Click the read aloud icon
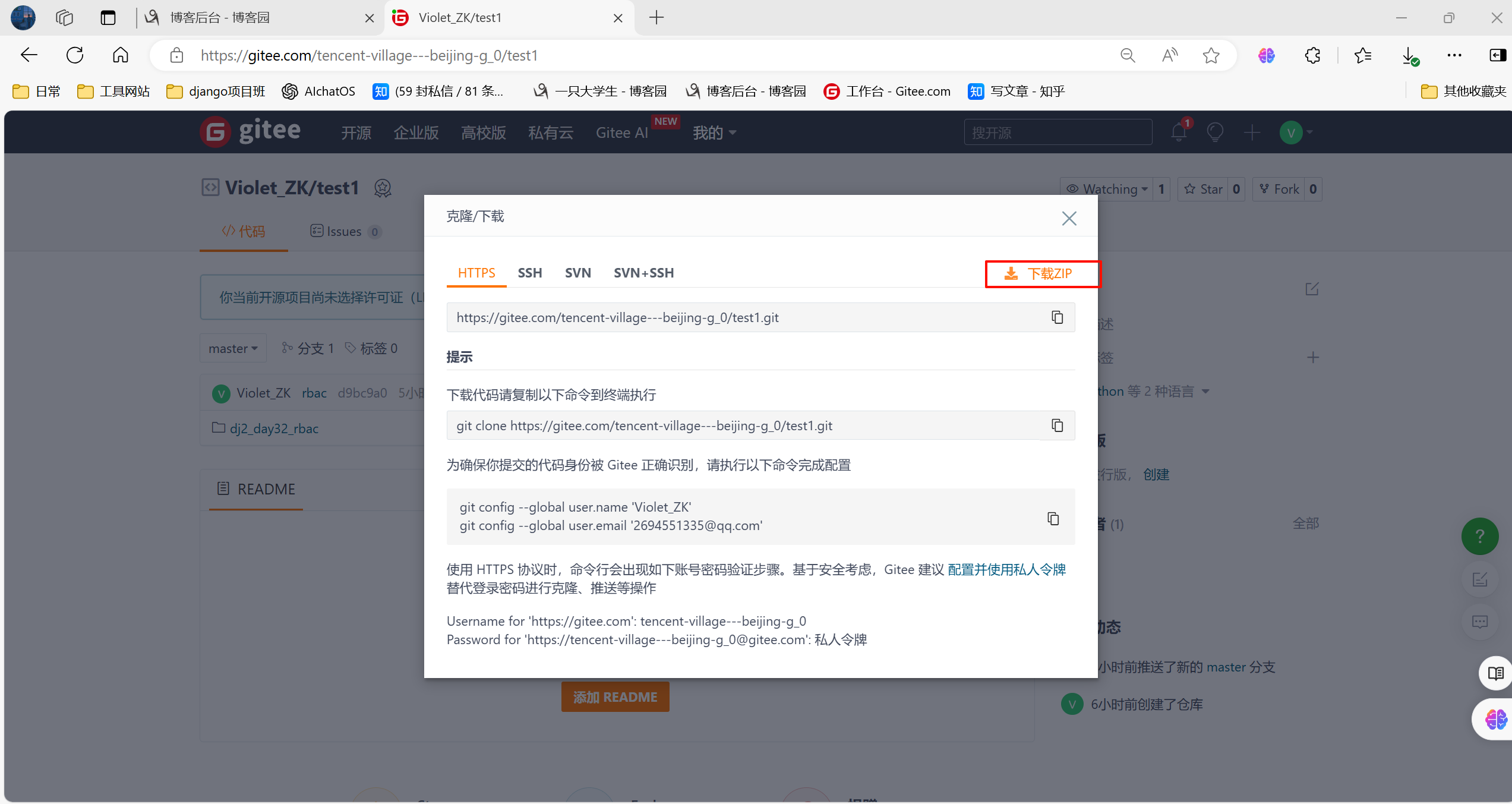 1170,55
